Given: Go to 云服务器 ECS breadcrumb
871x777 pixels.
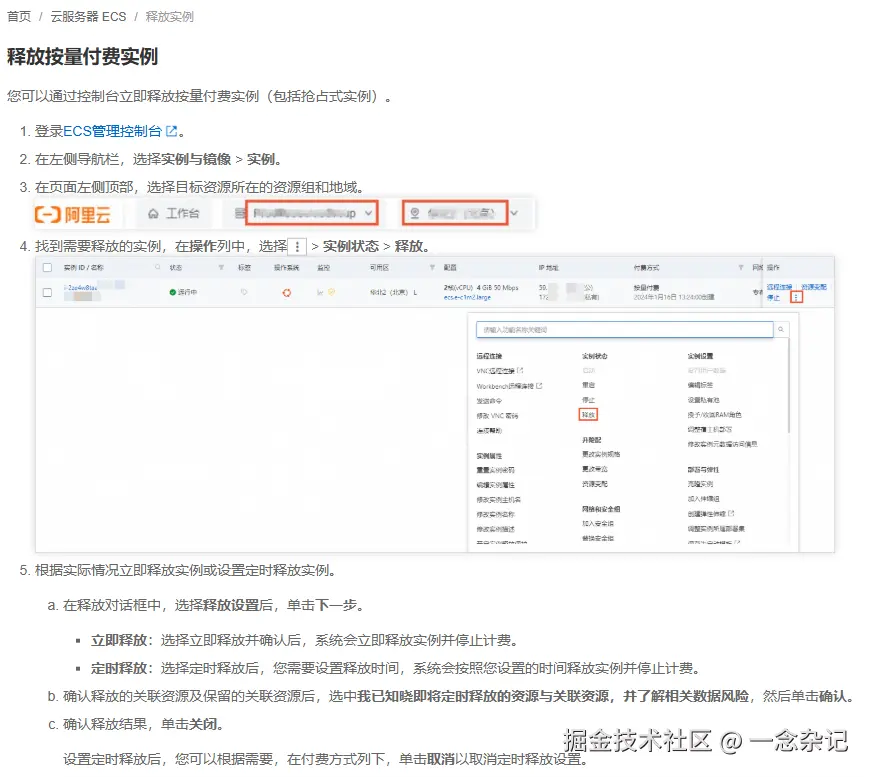Looking at the screenshot, I should coord(88,17).
